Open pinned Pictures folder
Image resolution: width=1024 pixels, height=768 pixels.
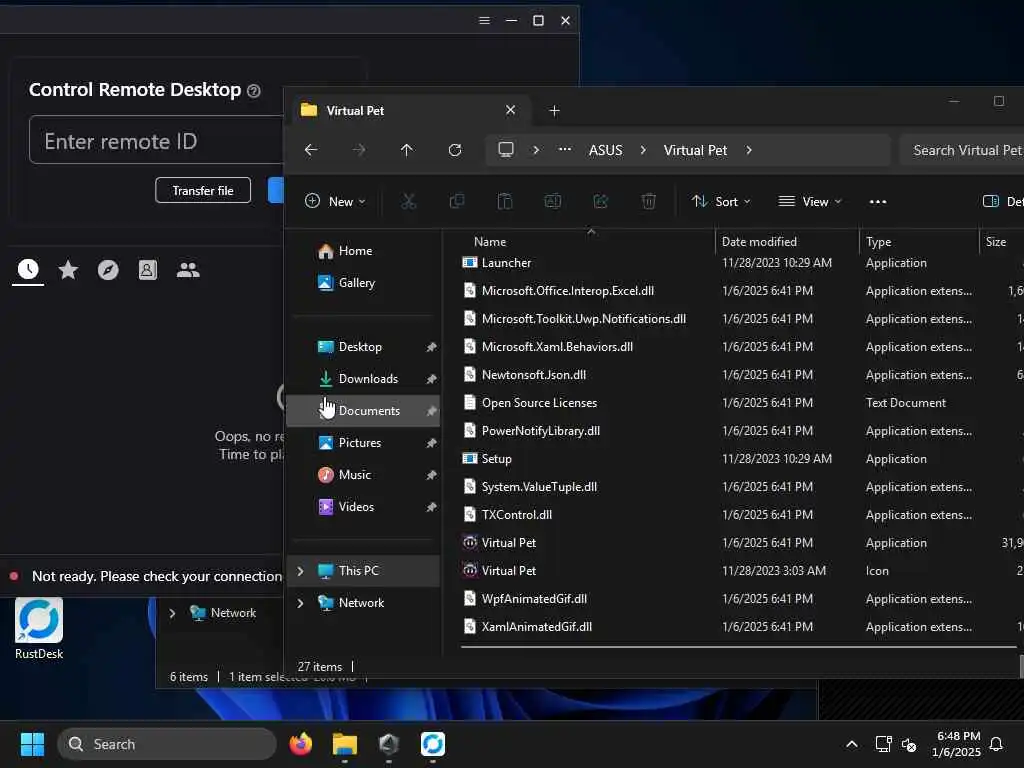tap(362, 443)
